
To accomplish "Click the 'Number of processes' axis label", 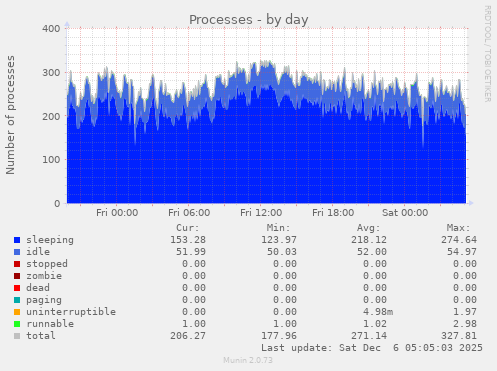I will click(x=10, y=115).
